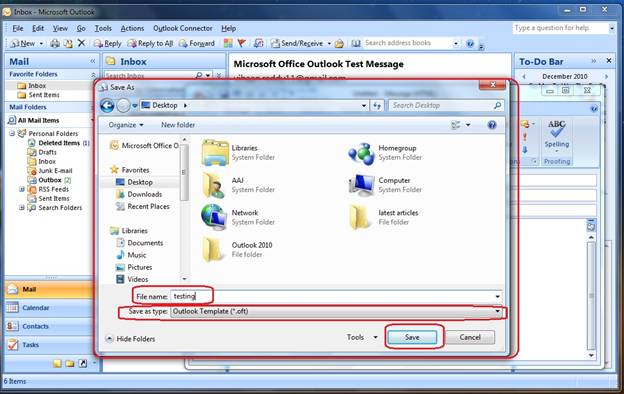The height and width of the screenshot is (394, 624).
Task: Open the view options dropdown arrow
Action: tap(468, 125)
